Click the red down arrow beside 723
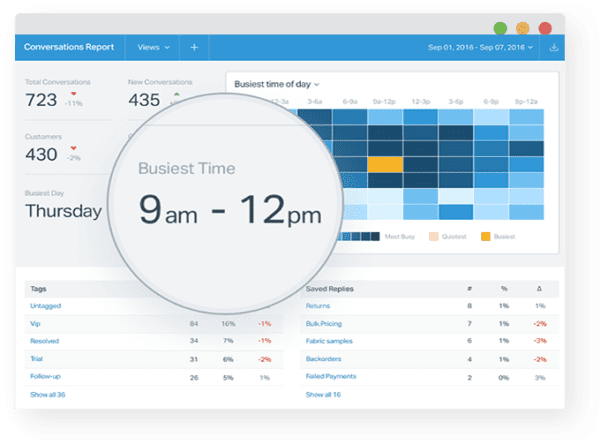The image size is (600, 445). [x=73, y=94]
